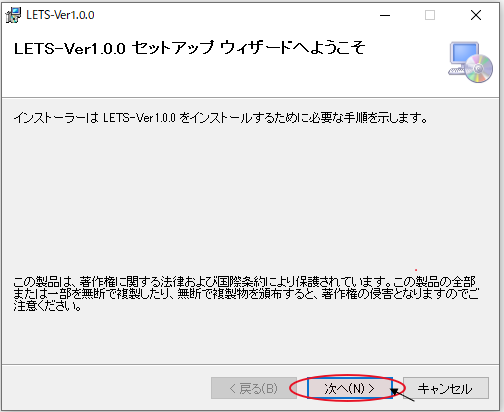Minimize the LETS-Ver1.0.0 installer window
The width and height of the screenshot is (504, 412).
pos(385,15)
